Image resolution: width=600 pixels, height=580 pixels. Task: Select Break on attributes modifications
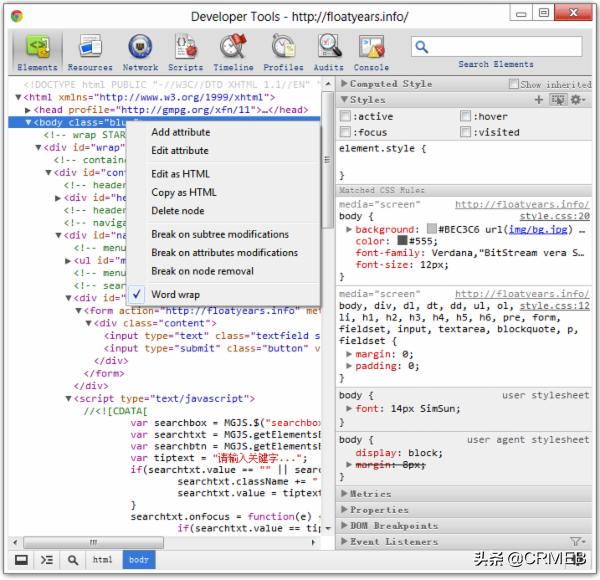(x=224, y=253)
